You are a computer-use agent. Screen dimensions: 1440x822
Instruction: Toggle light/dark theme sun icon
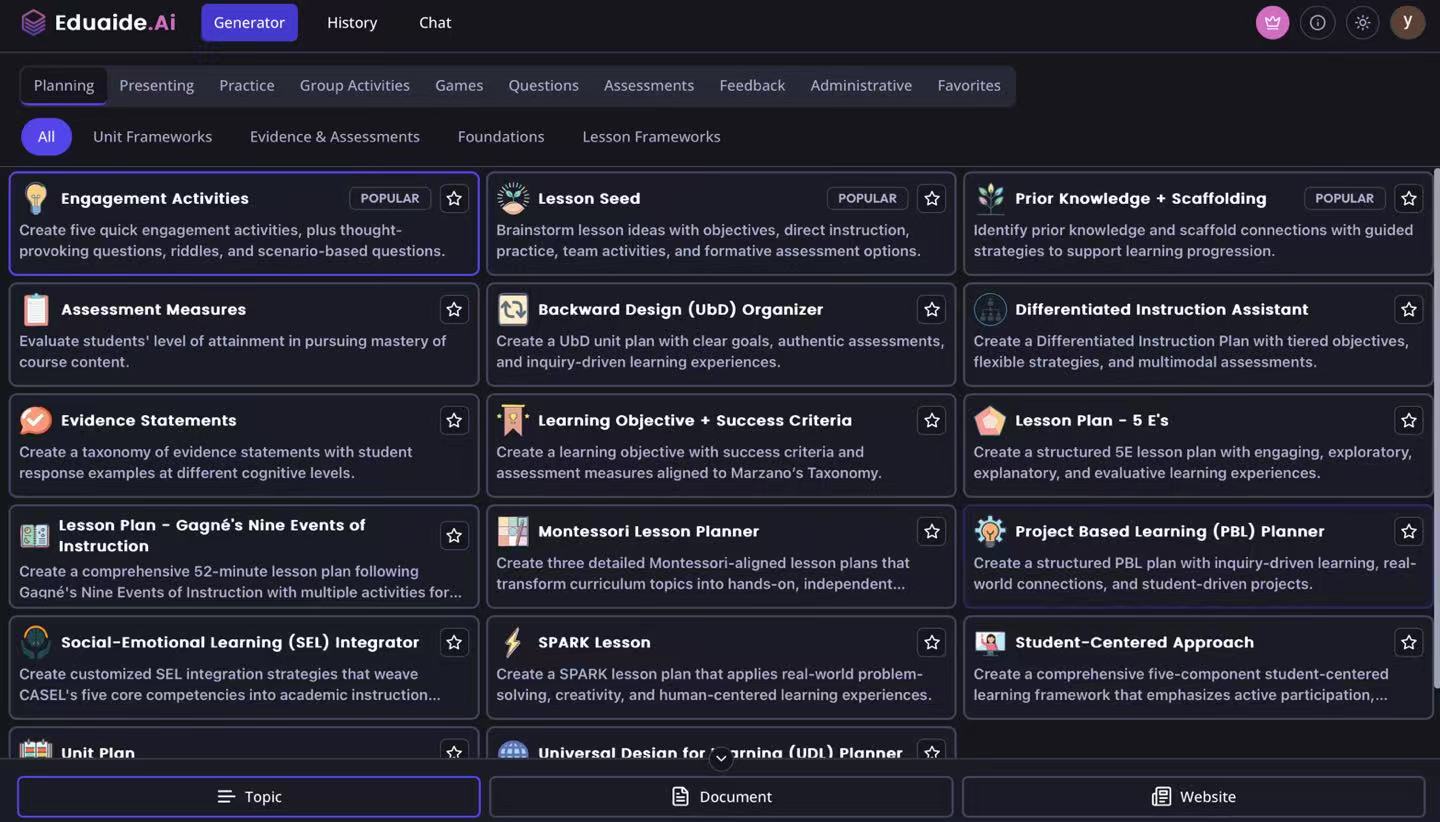pos(1362,22)
